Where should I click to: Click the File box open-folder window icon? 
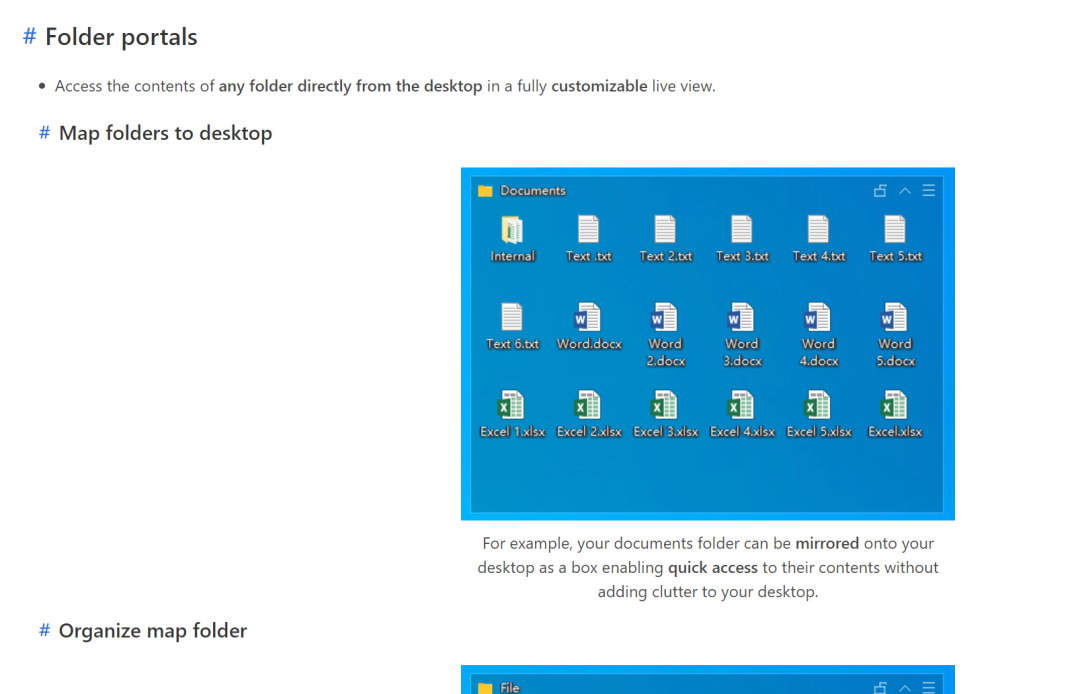(x=880, y=688)
